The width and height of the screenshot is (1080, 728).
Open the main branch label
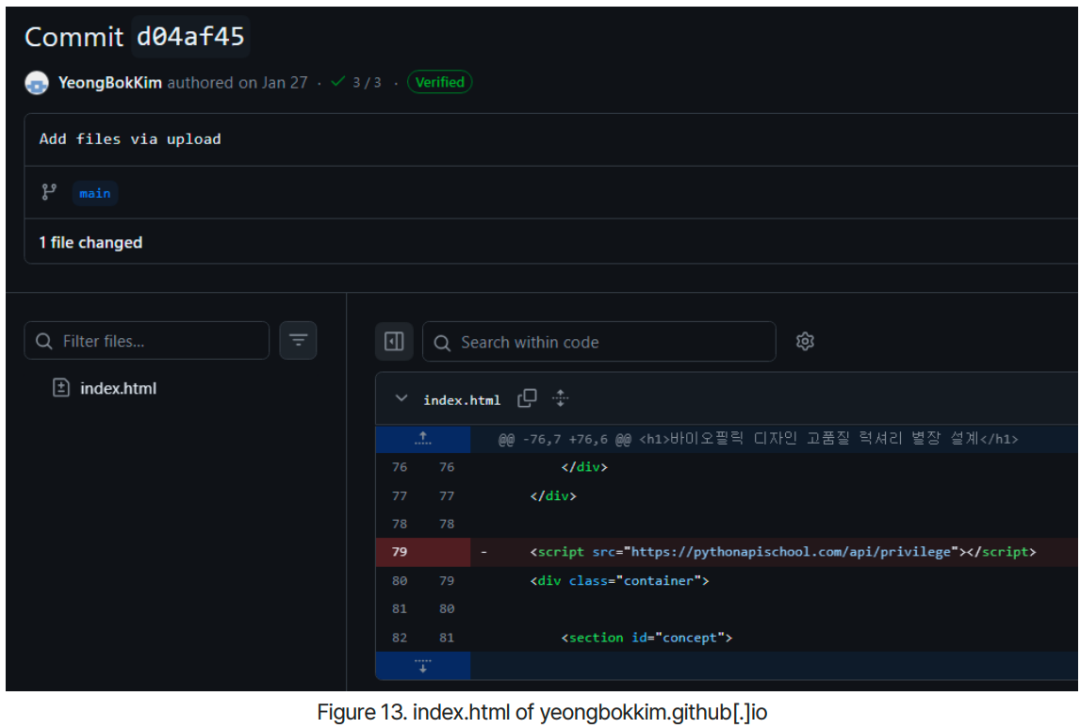click(95, 194)
